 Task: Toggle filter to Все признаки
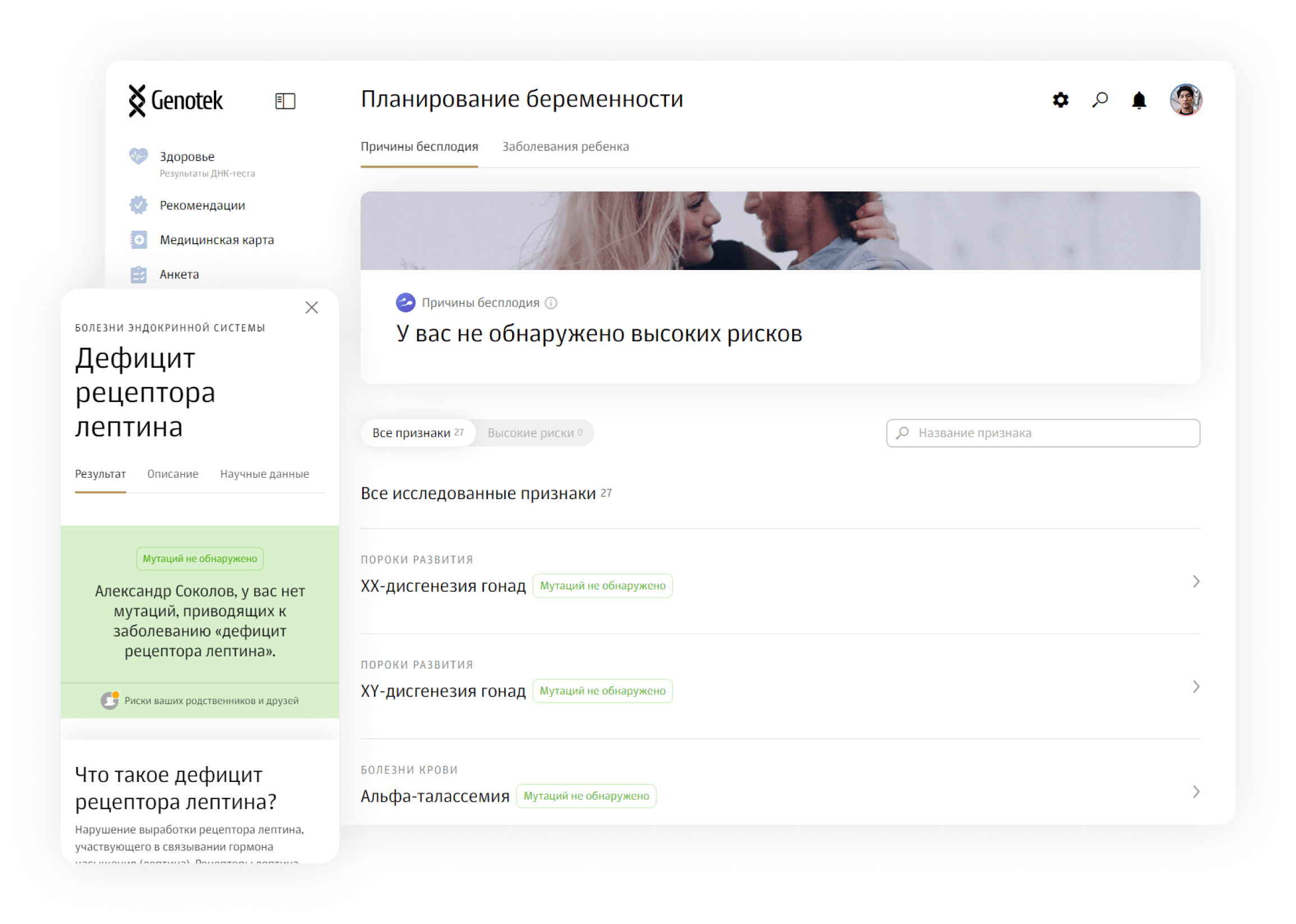click(418, 433)
